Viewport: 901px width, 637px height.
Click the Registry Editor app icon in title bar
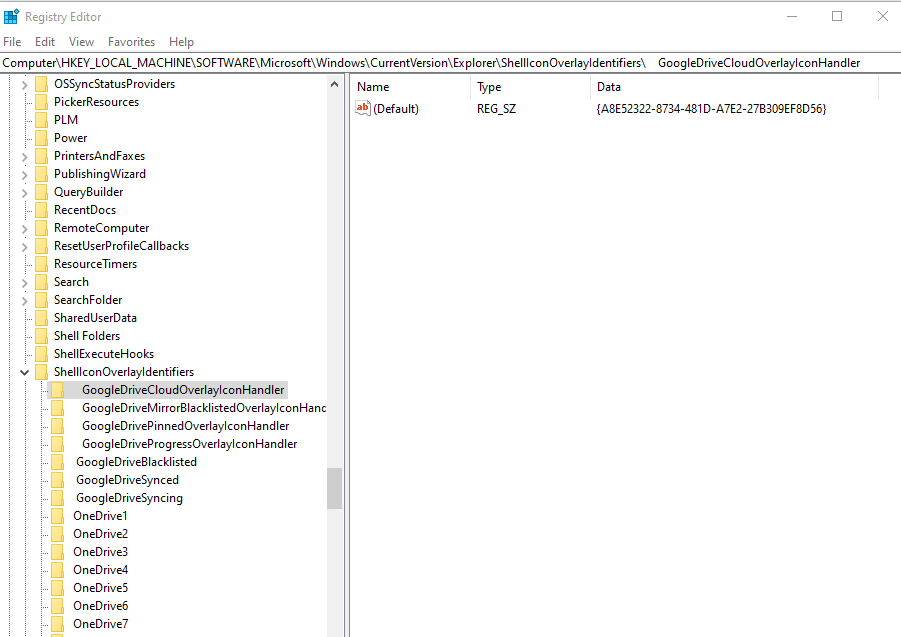(x=11, y=17)
